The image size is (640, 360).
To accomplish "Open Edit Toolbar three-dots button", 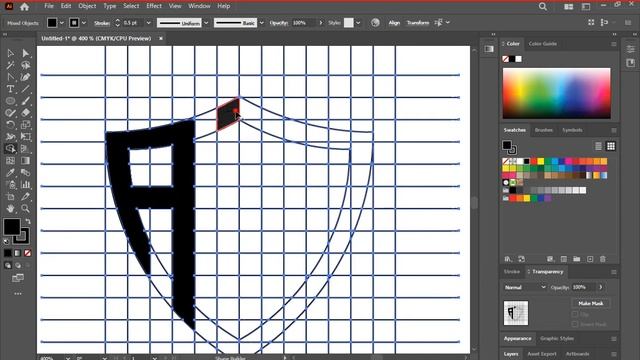I will pyautogui.click(x=18, y=293).
